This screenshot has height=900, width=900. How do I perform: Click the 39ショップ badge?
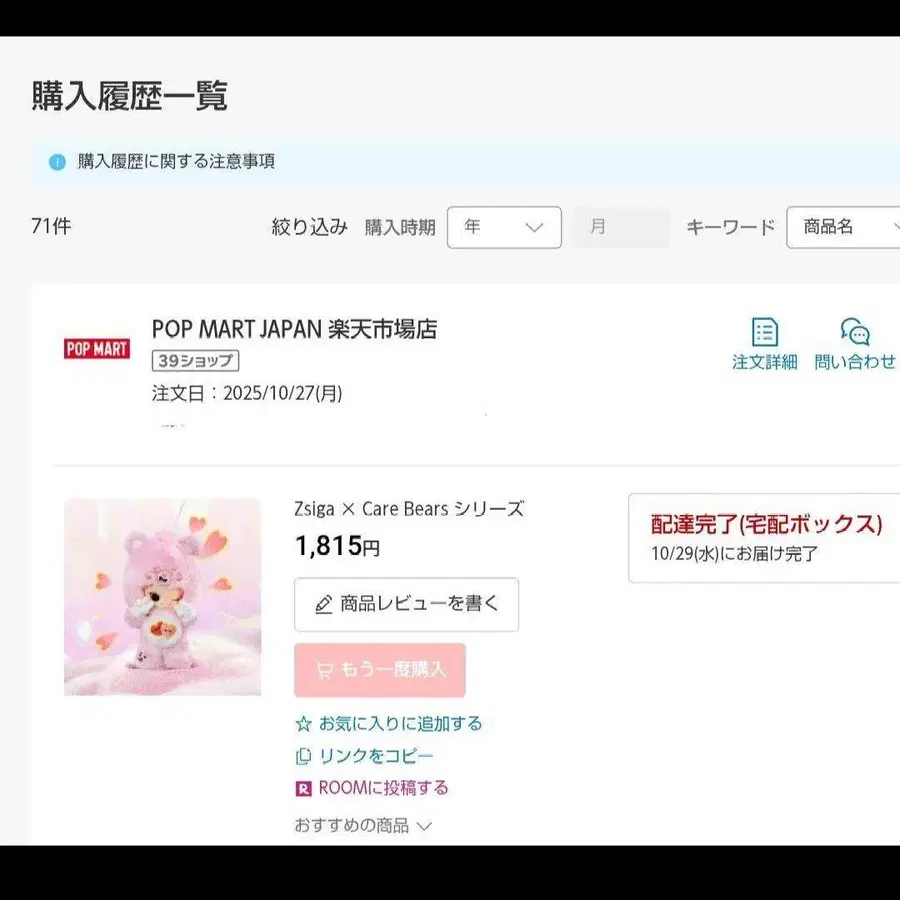(195, 361)
